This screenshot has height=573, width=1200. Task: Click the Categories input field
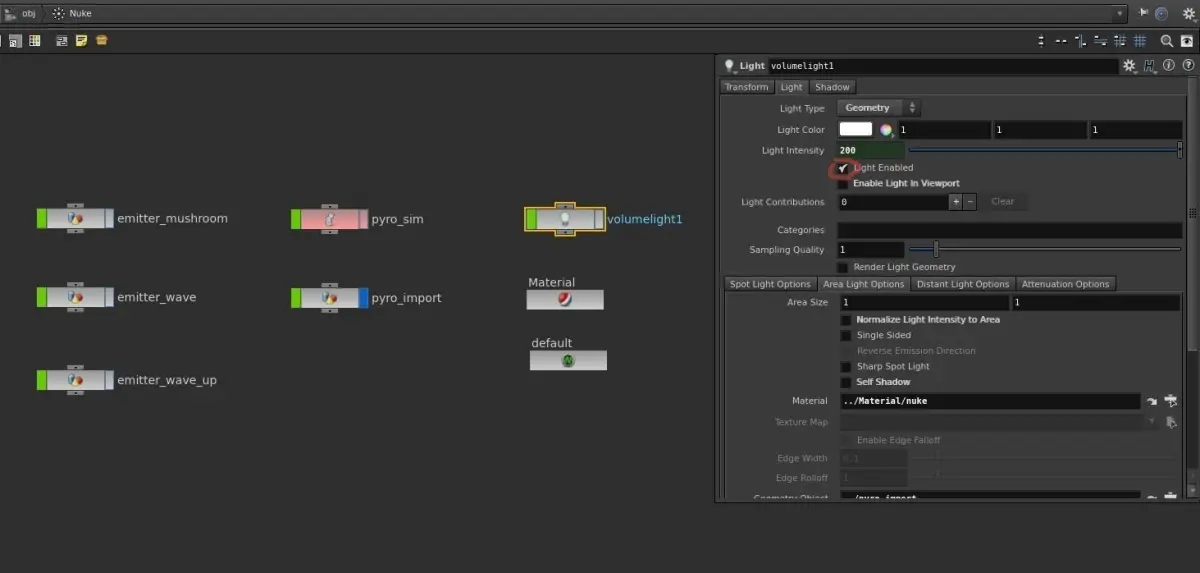click(1010, 230)
